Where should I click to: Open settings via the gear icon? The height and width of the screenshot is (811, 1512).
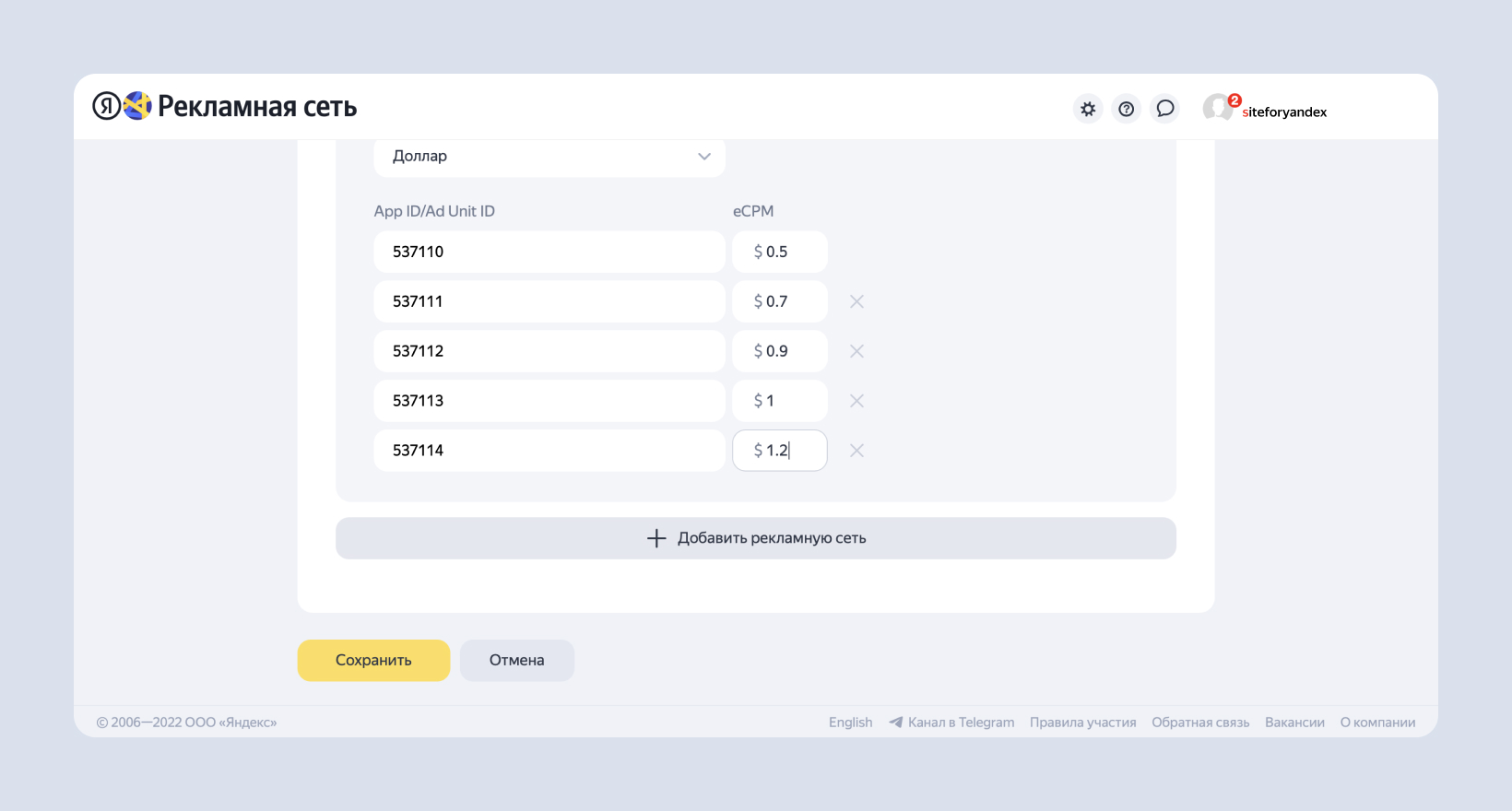(x=1088, y=109)
